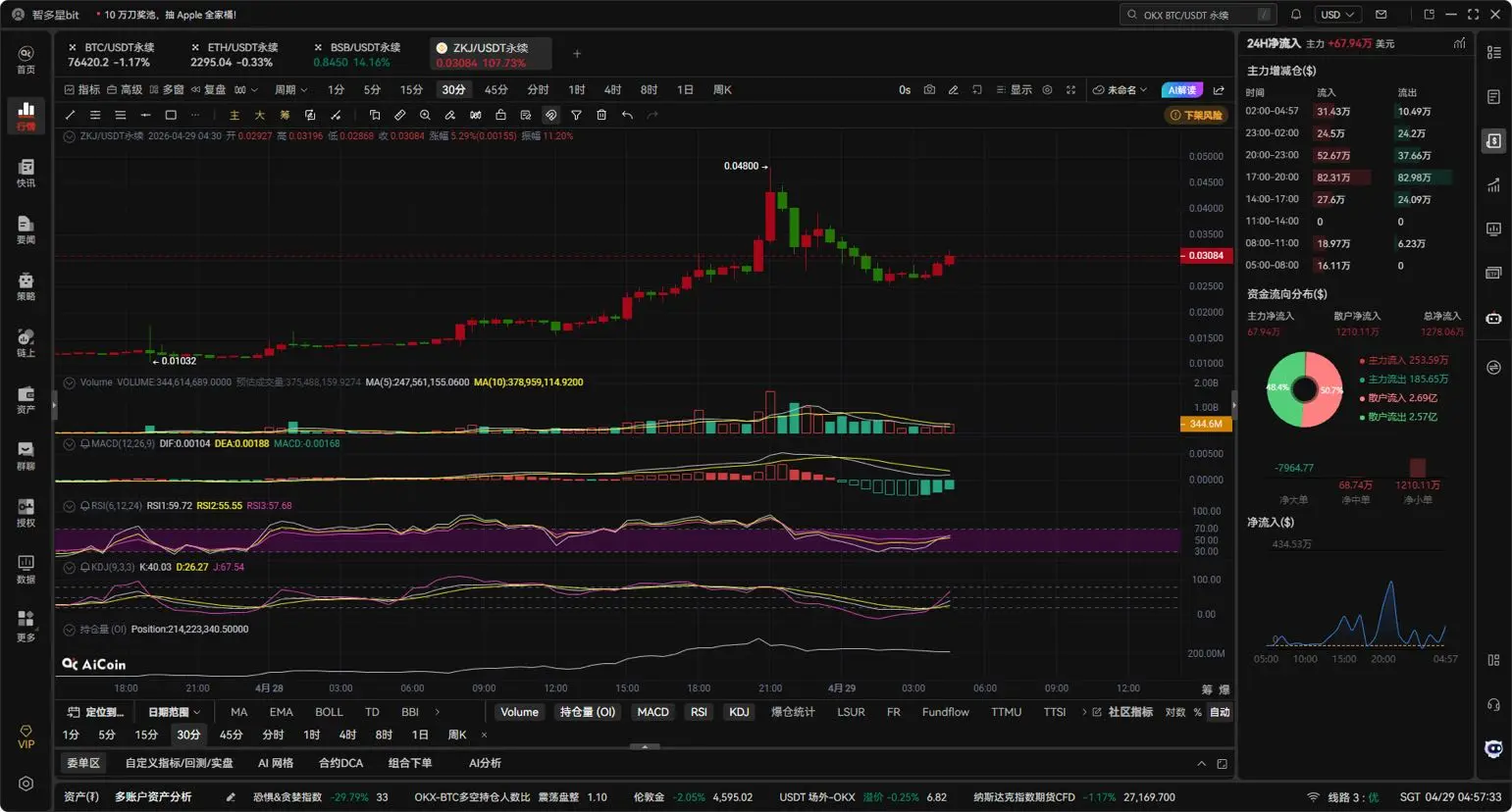Toggle the 持仓量 (OI) indicator
This screenshot has height=812, width=1512.
[x=588, y=712]
